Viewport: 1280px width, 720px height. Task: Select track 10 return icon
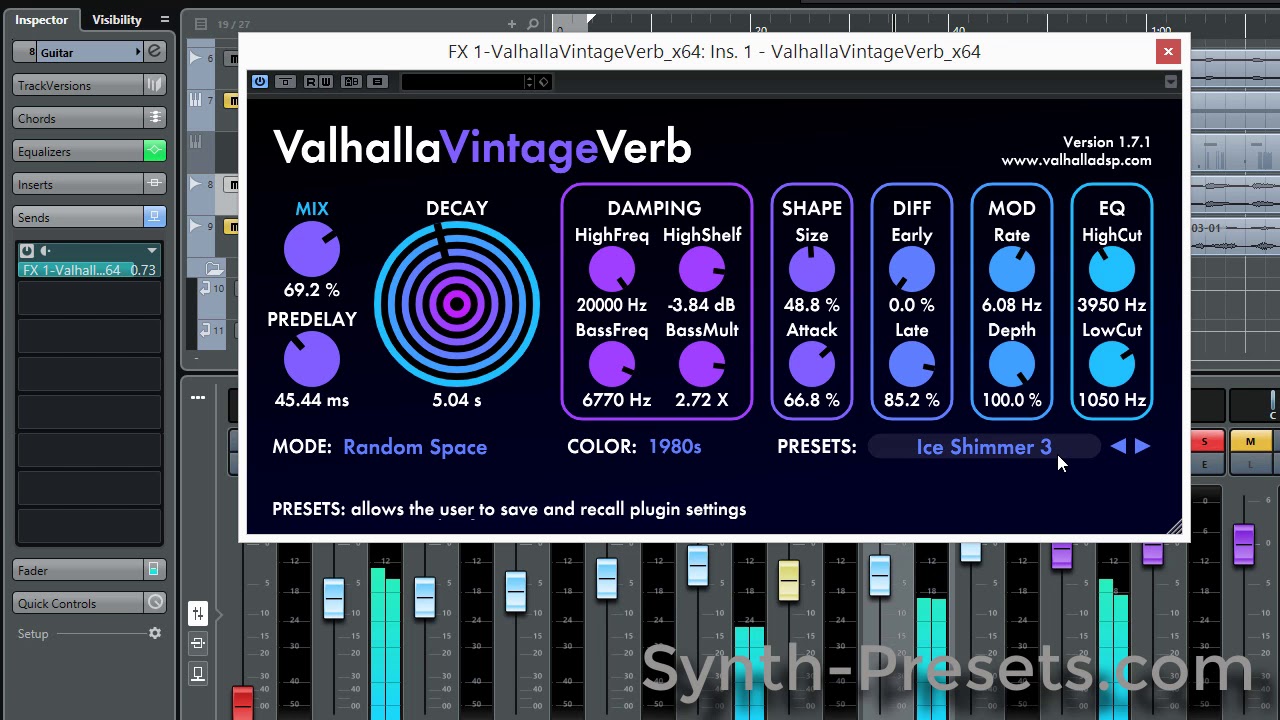coord(204,289)
